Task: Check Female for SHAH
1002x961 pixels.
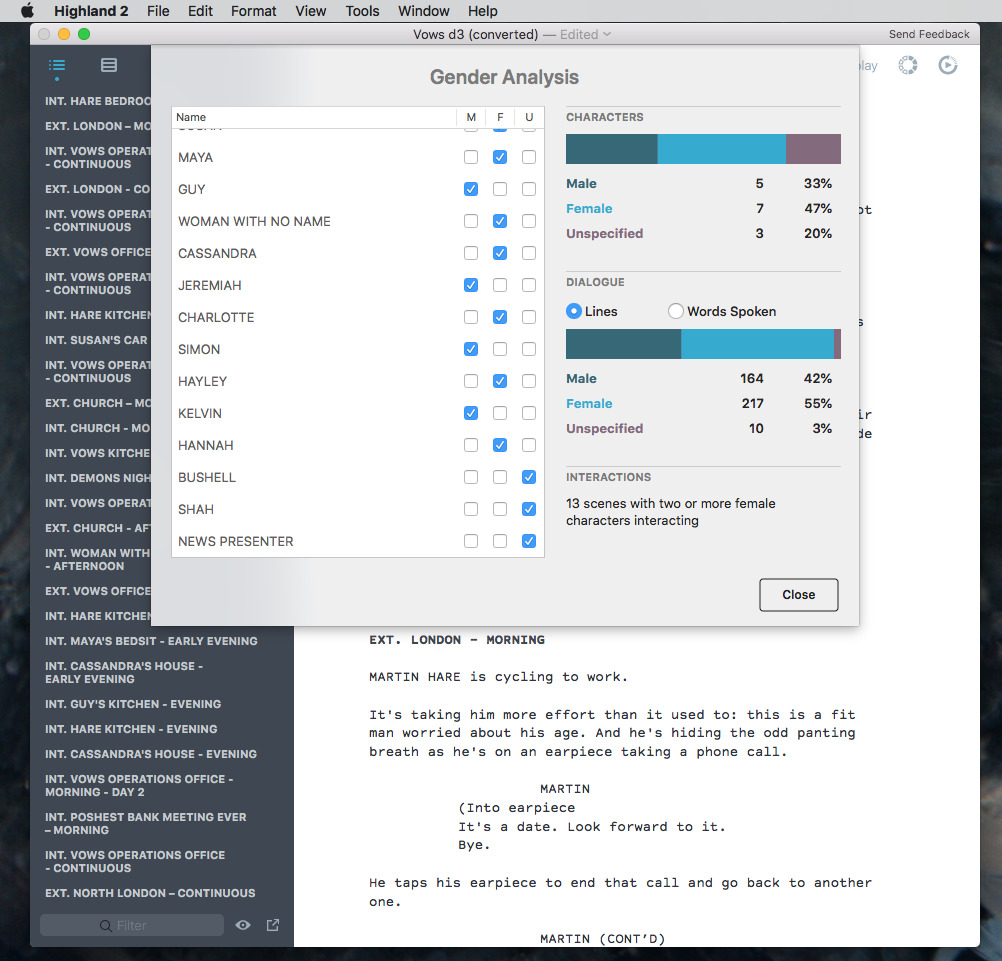Action: pyautogui.click(x=500, y=509)
